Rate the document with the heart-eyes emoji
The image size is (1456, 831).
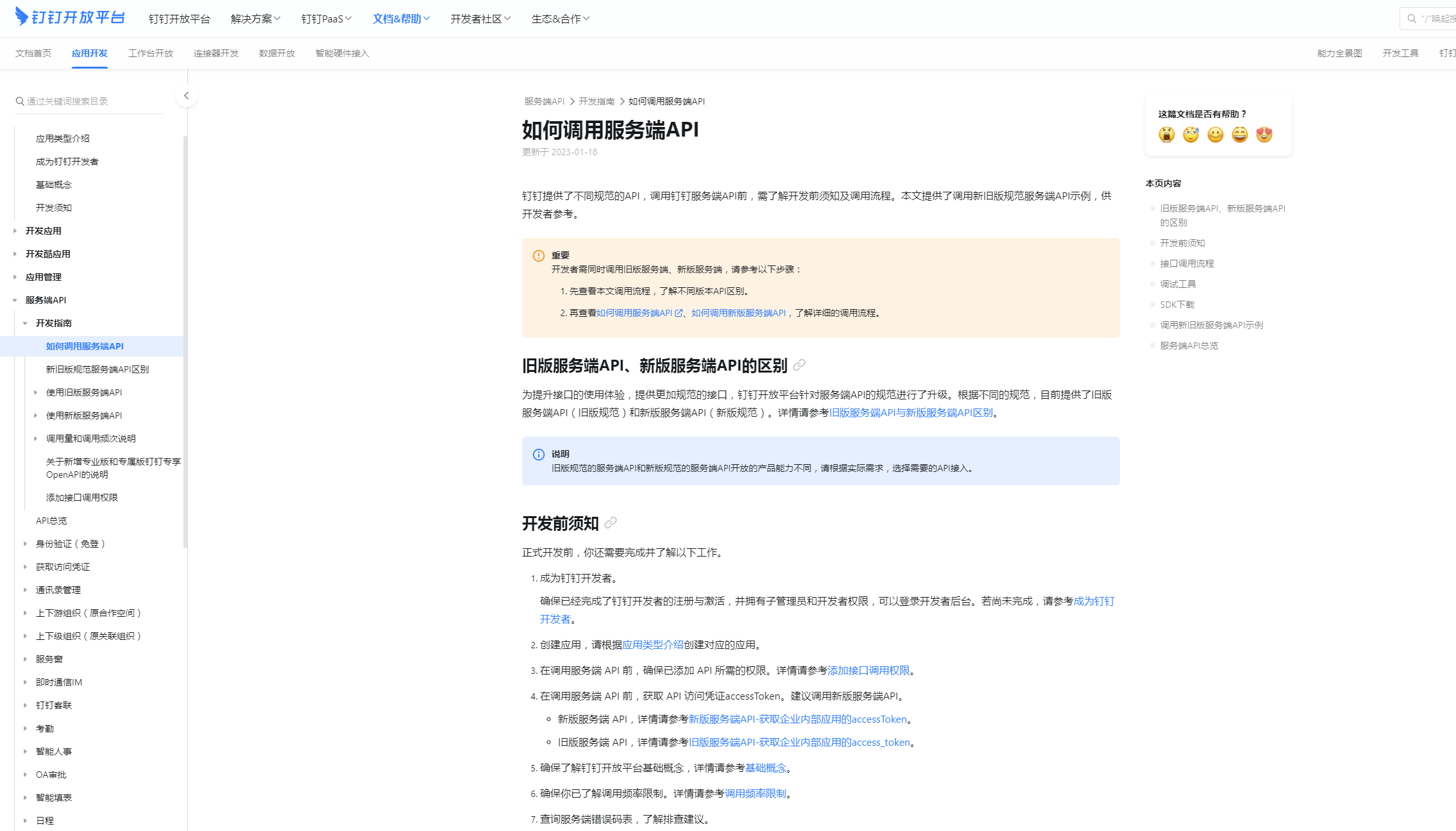tap(1264, 135)
